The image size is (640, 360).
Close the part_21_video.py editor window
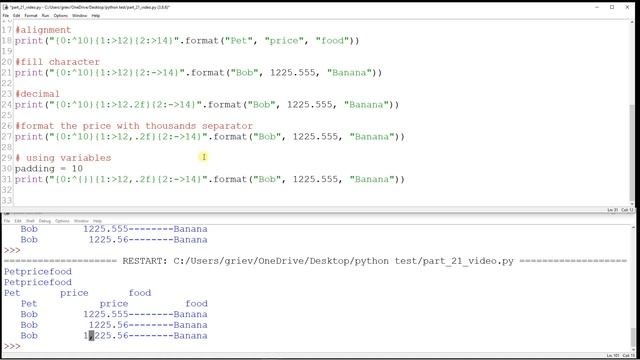627,7
